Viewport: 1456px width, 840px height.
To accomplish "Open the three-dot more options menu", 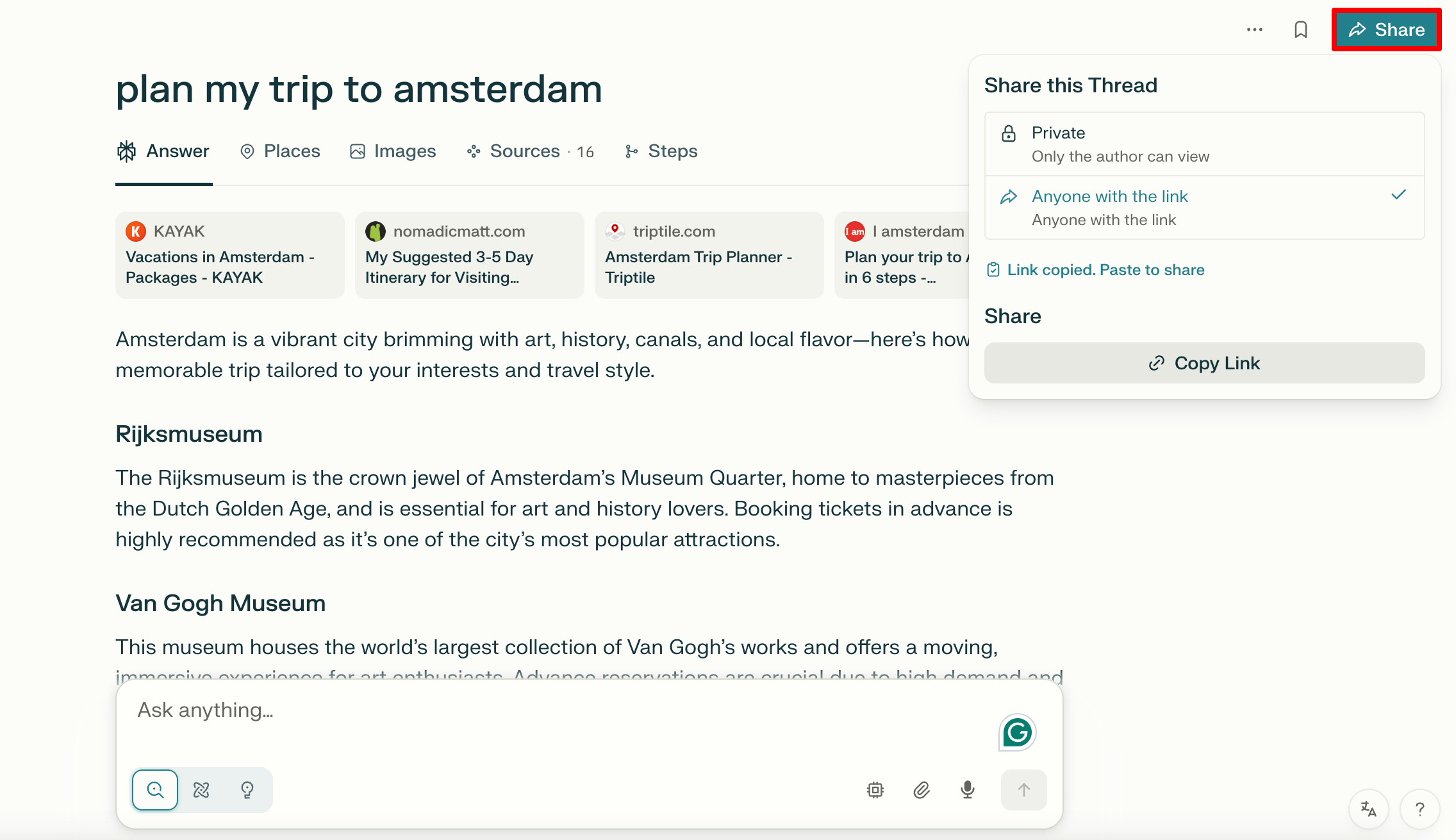I will point(1255,29).
